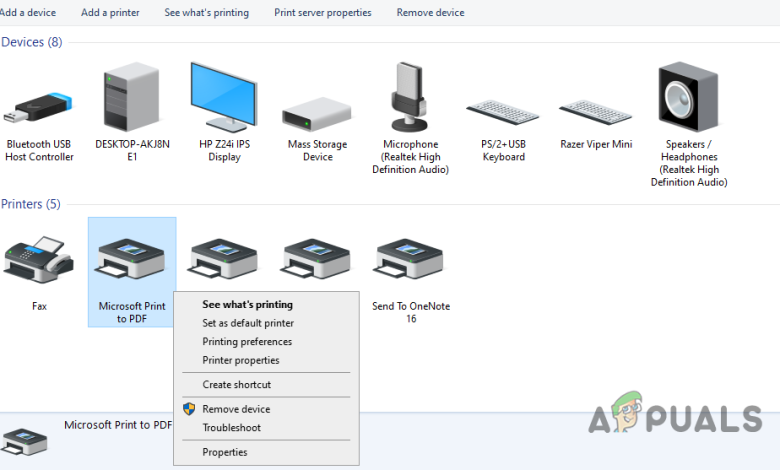Select the Fax printer icon

pos(38,260)
